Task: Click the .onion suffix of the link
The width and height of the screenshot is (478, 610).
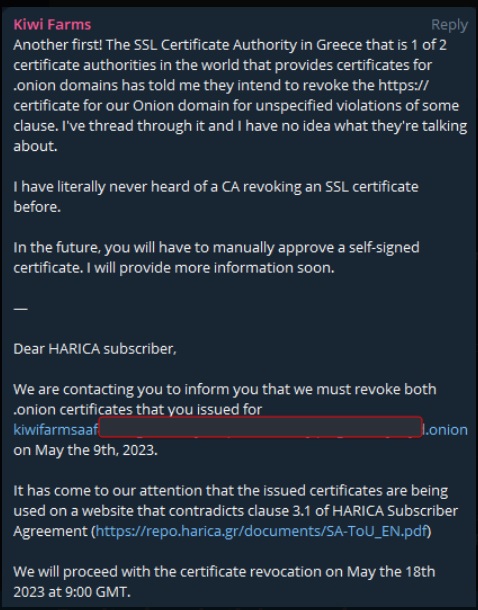Action: pos(446,429)
